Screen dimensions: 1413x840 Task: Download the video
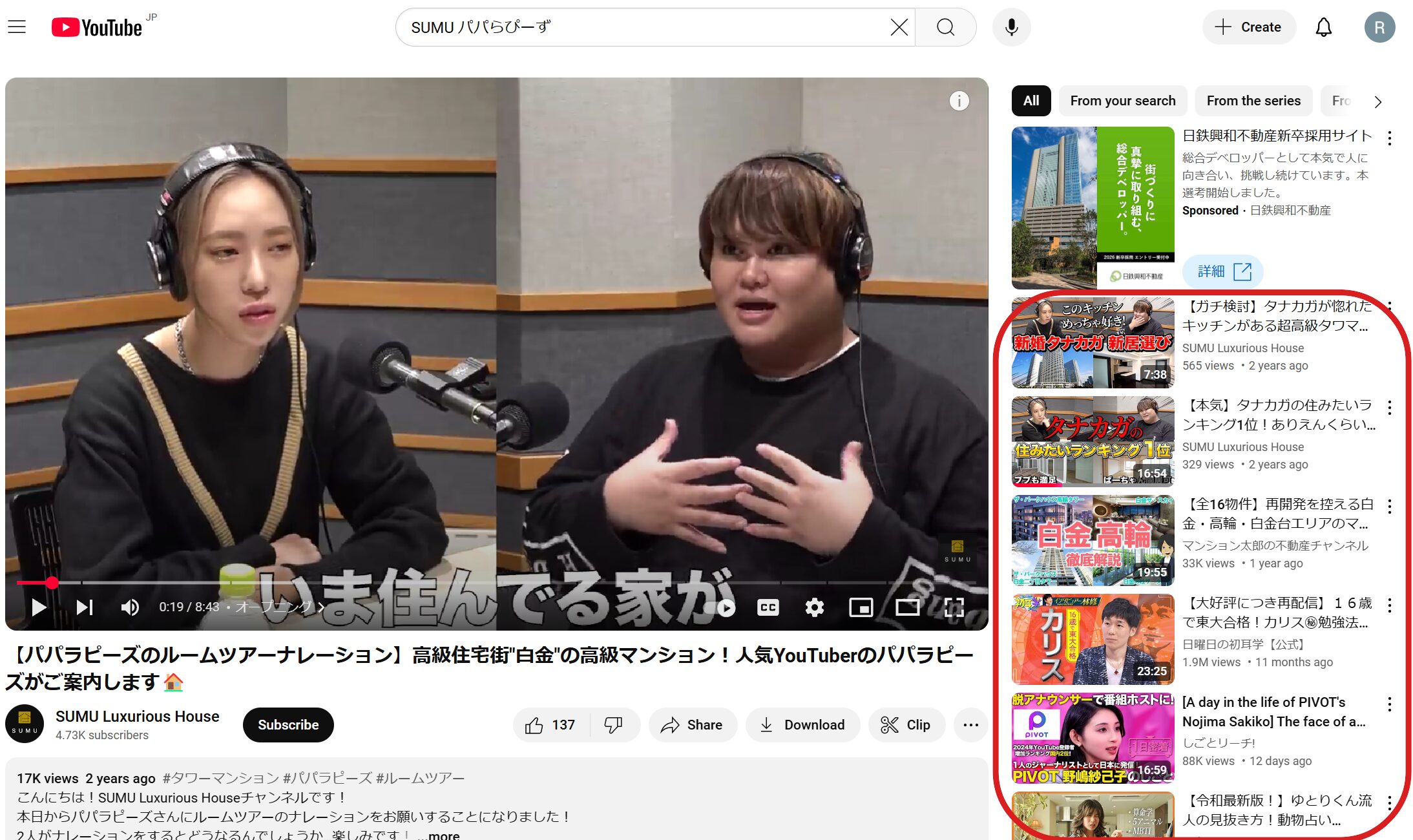(802, 725)
